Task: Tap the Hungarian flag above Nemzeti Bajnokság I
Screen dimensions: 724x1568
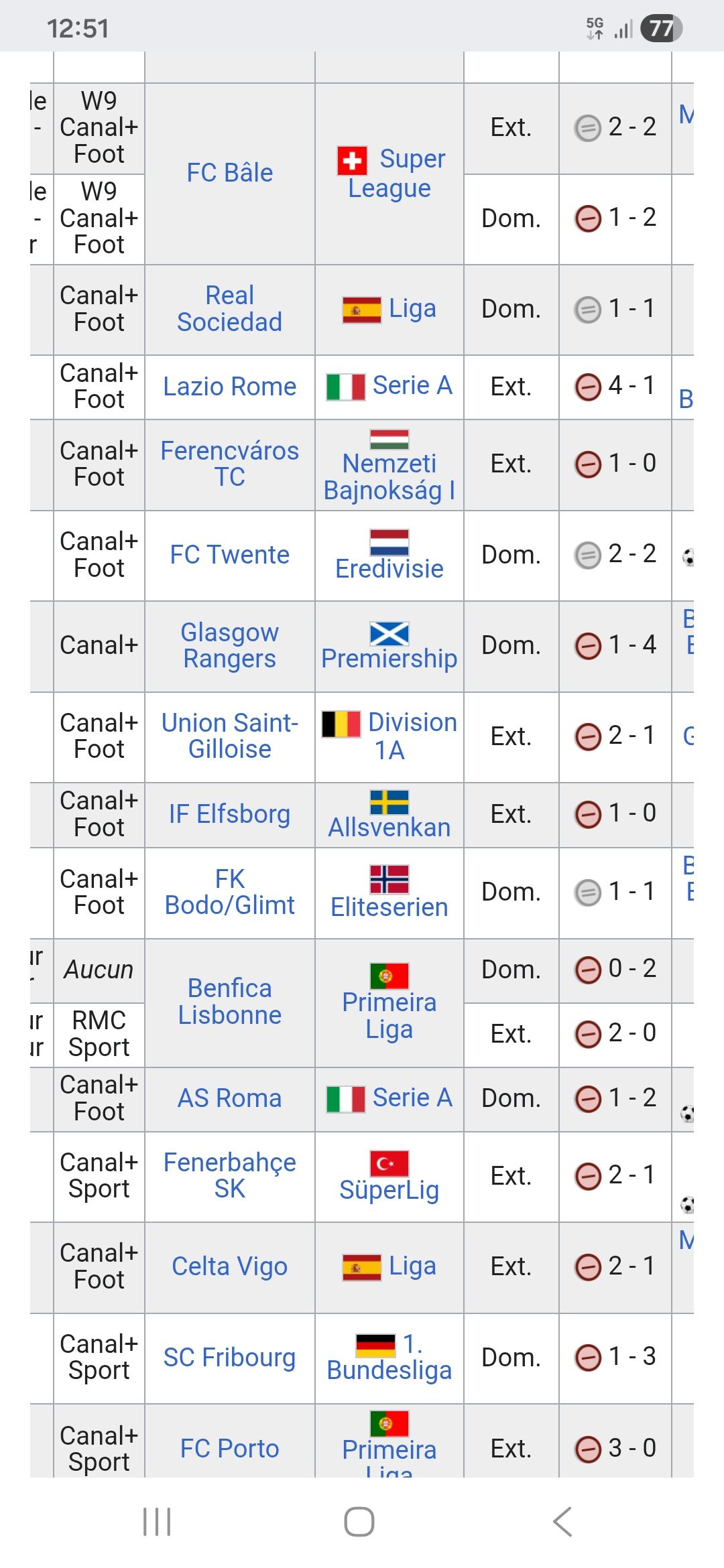Action: pyautogui.click(x=389, y=440)
